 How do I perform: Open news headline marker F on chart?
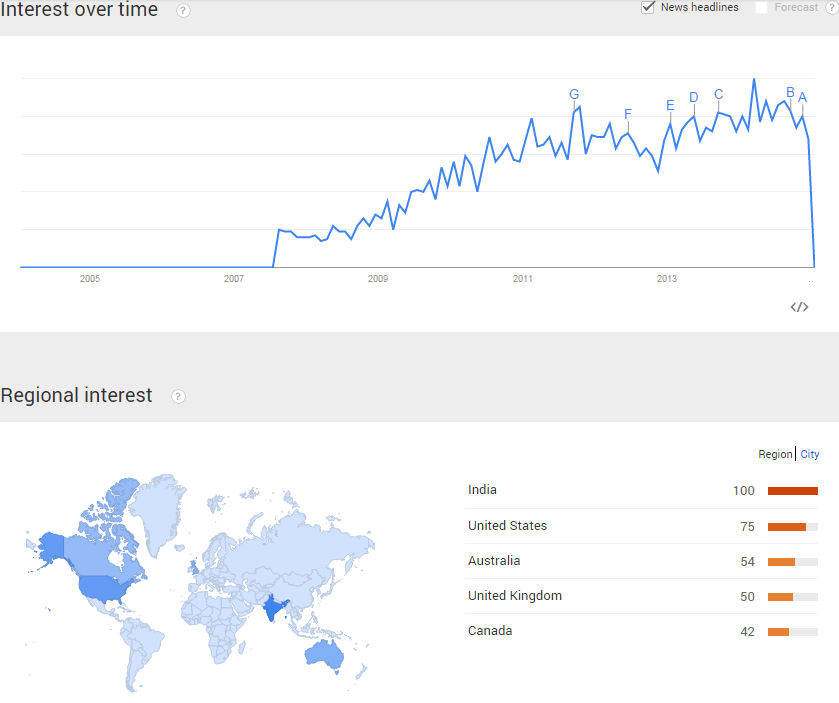point(628,114)
